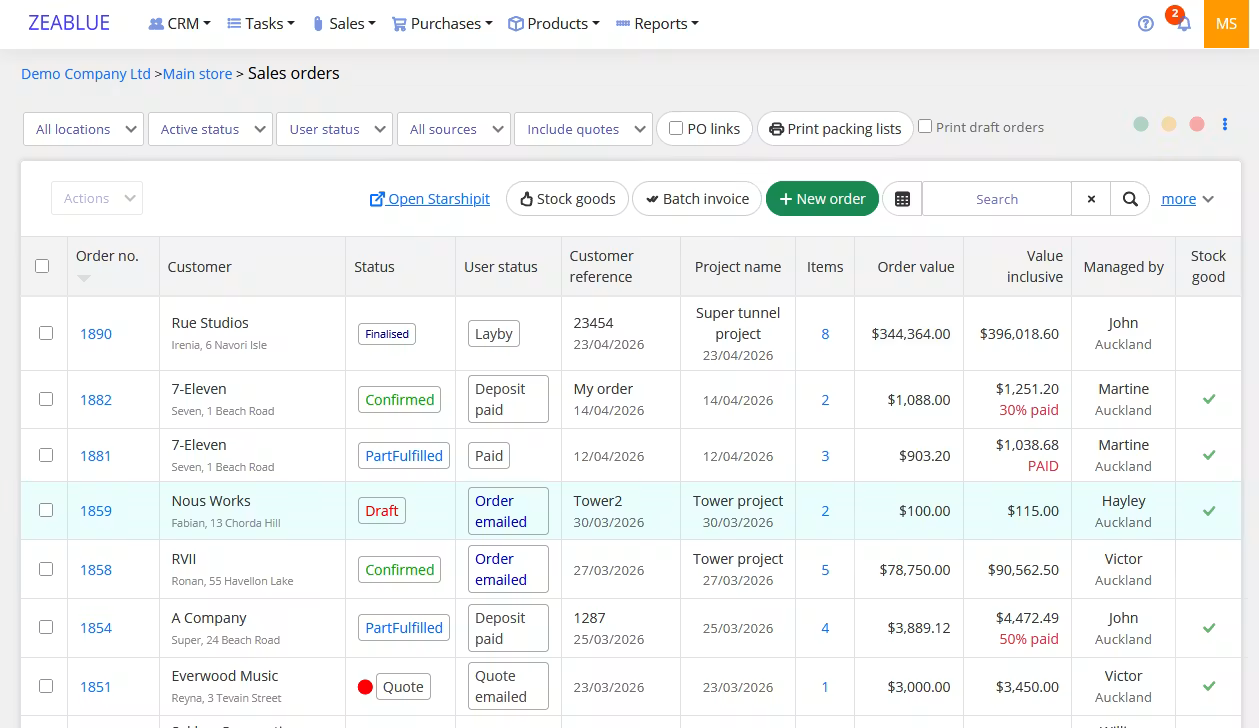Image resolution: width=1259 pixels, height=728 pixels.
Task: Click Paid user status of order 1881
Action: click(x=489, y=456)
